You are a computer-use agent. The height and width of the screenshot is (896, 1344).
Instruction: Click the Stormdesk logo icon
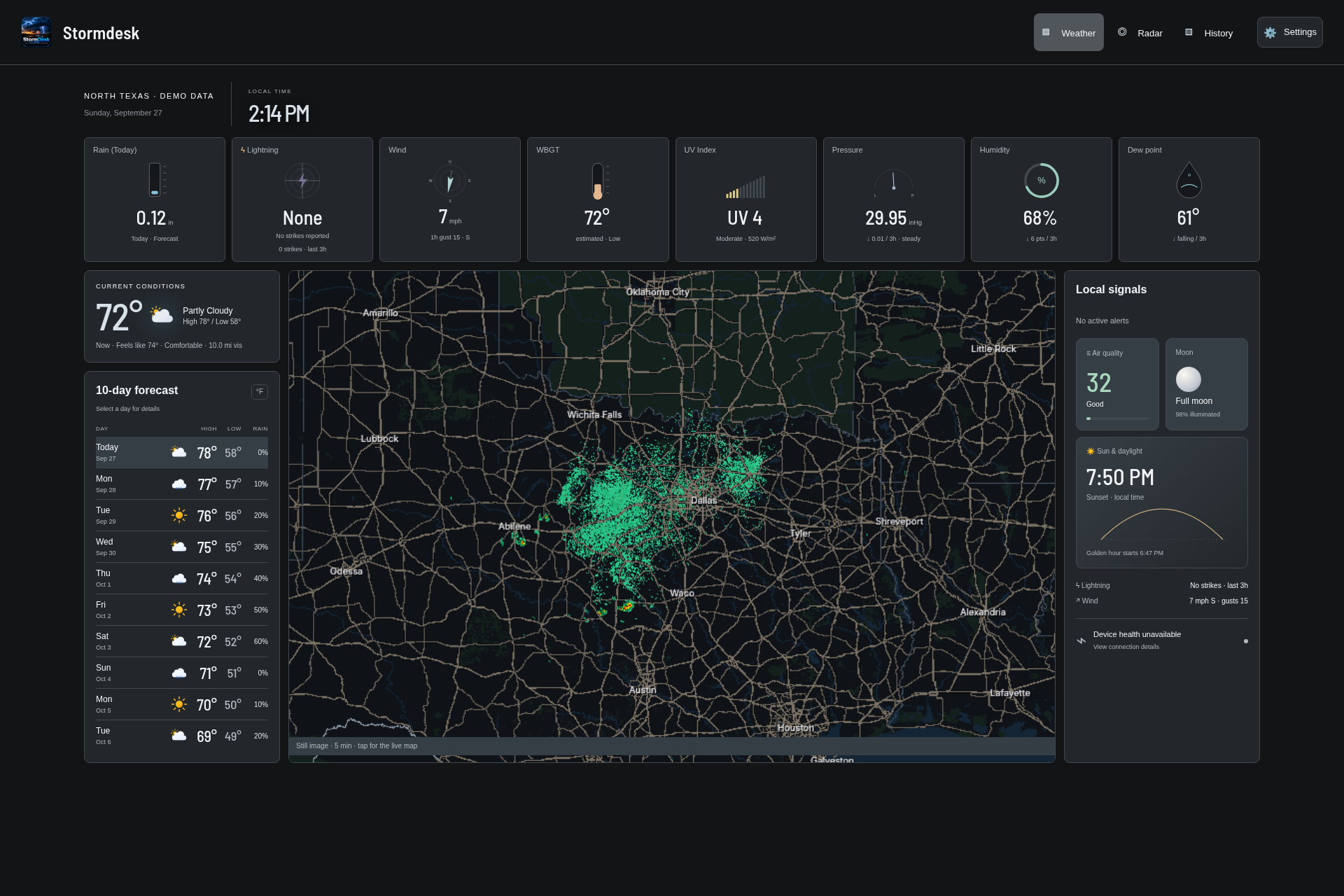36,32
